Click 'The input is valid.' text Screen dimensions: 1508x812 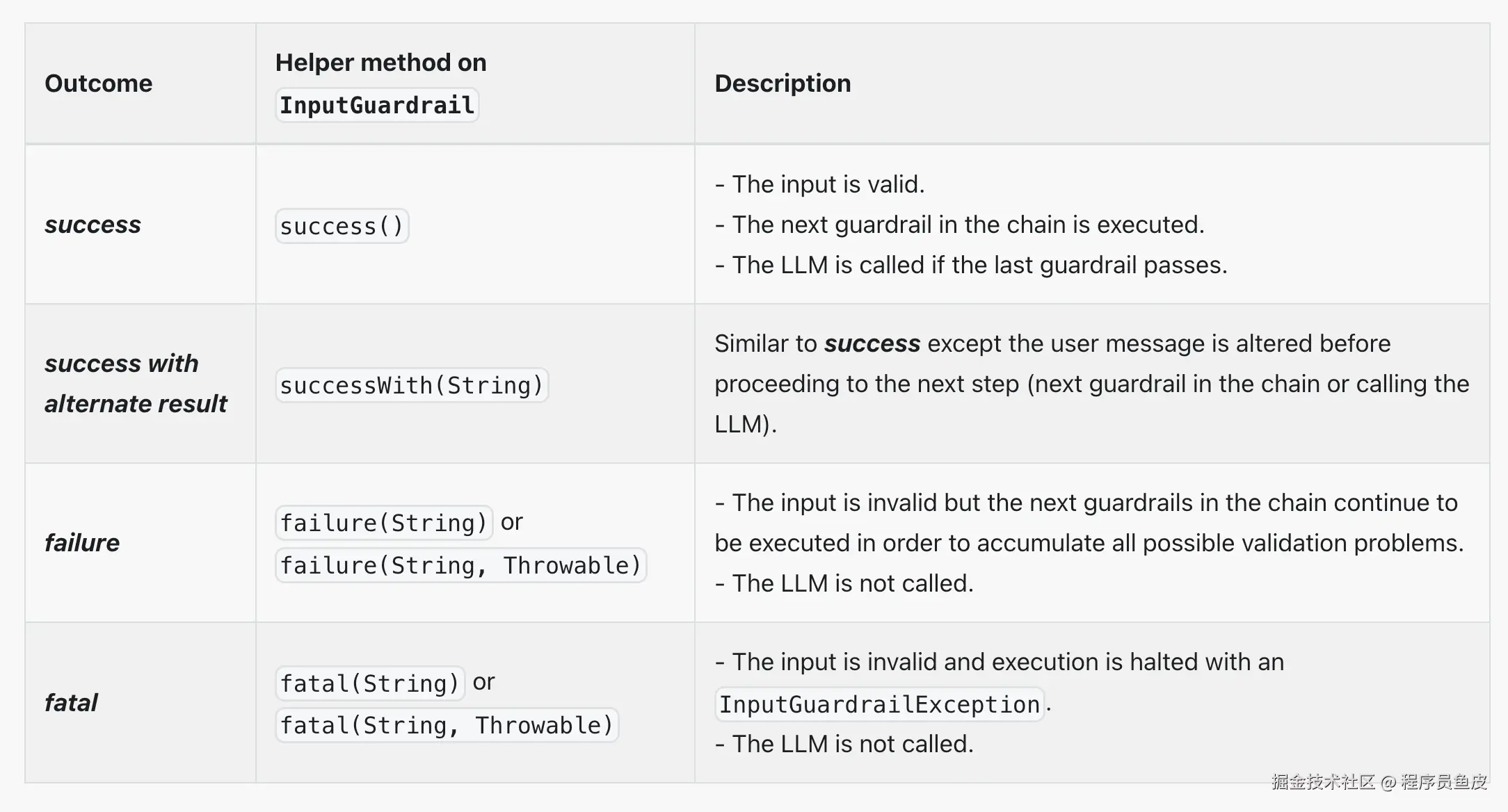point(827,184)
